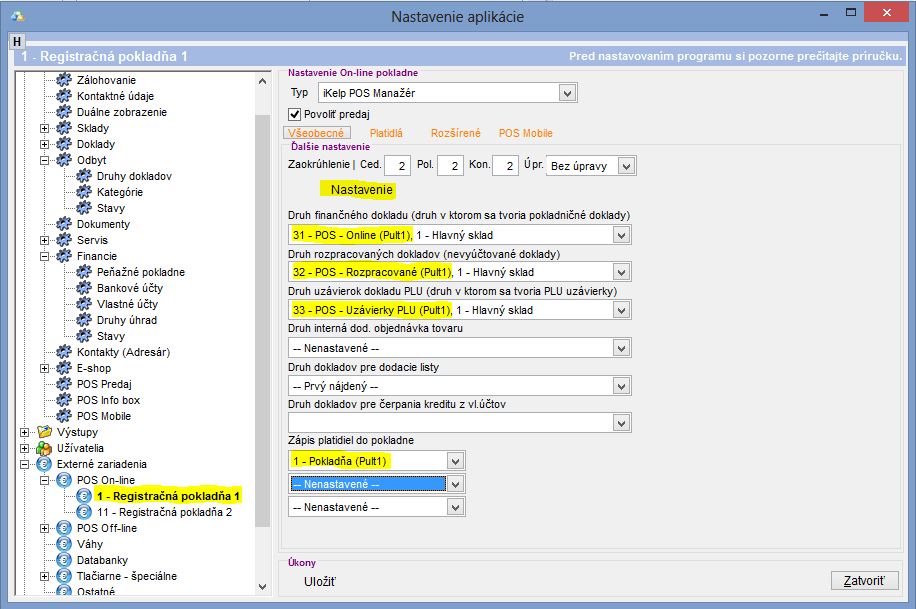Screen dimensions: 916x609
Task: Open the Druh finančného dokladu dropdown
Action: [x=621, y=234]
